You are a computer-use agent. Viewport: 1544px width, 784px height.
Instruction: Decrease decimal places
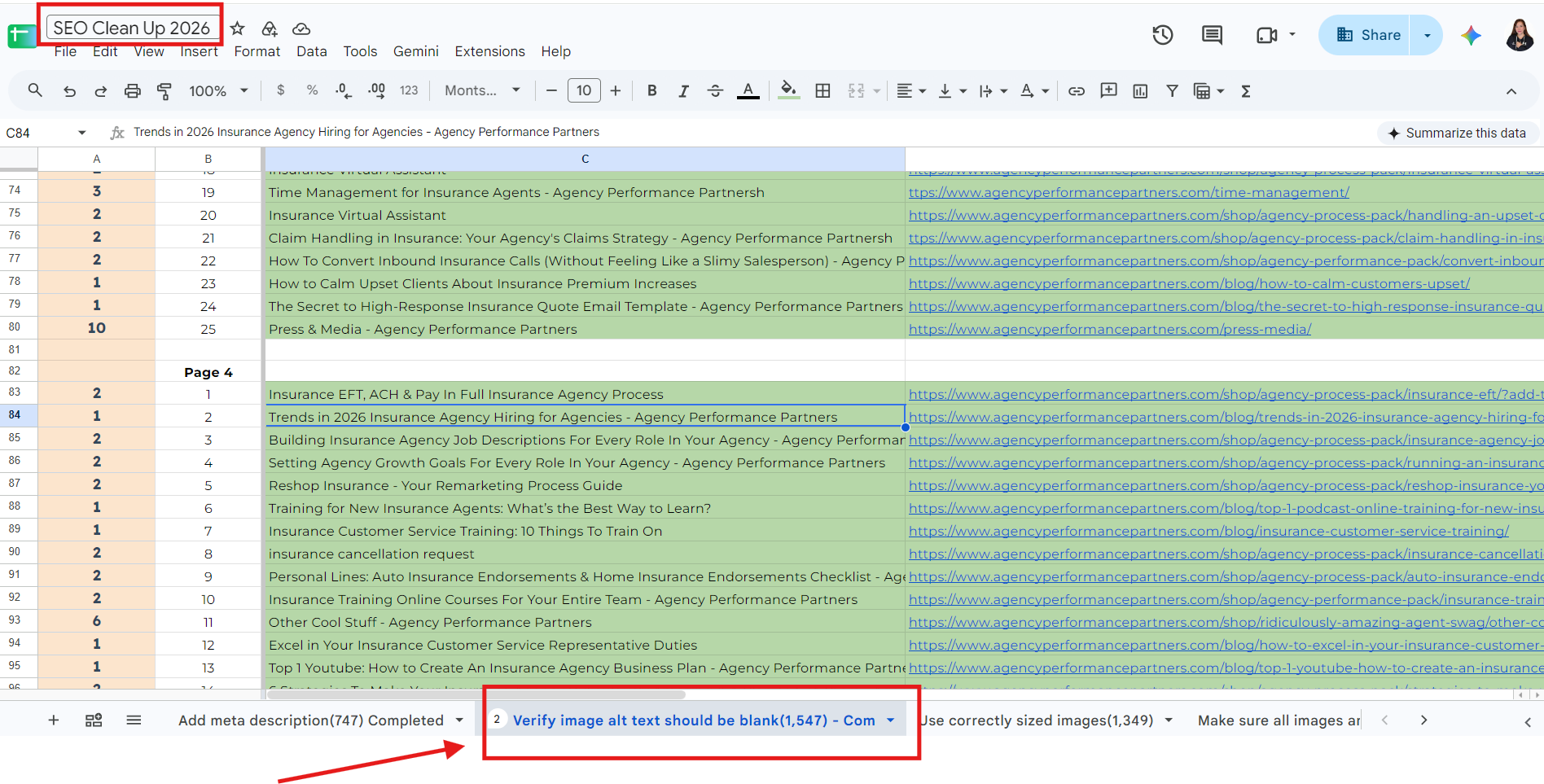344,90
